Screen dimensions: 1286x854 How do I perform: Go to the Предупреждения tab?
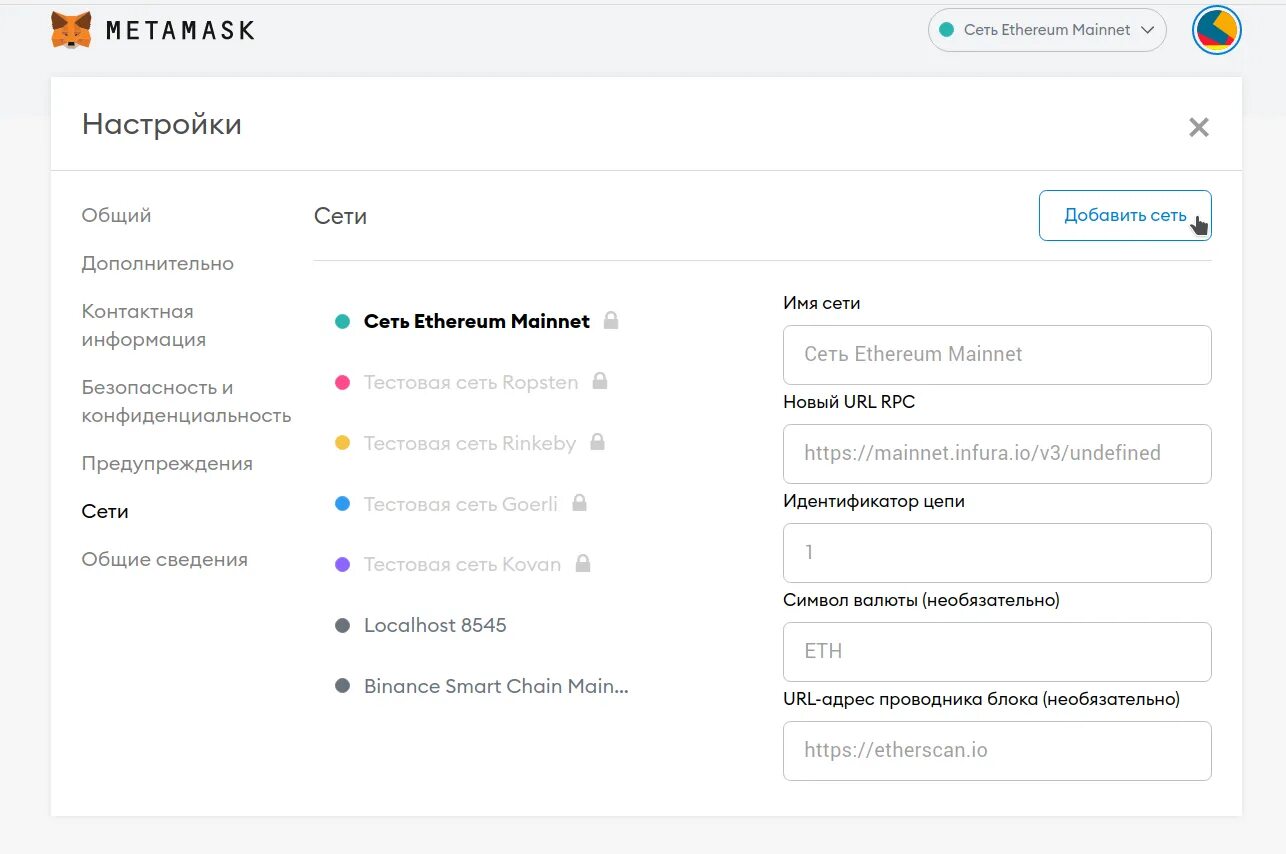tap(166, 463)
